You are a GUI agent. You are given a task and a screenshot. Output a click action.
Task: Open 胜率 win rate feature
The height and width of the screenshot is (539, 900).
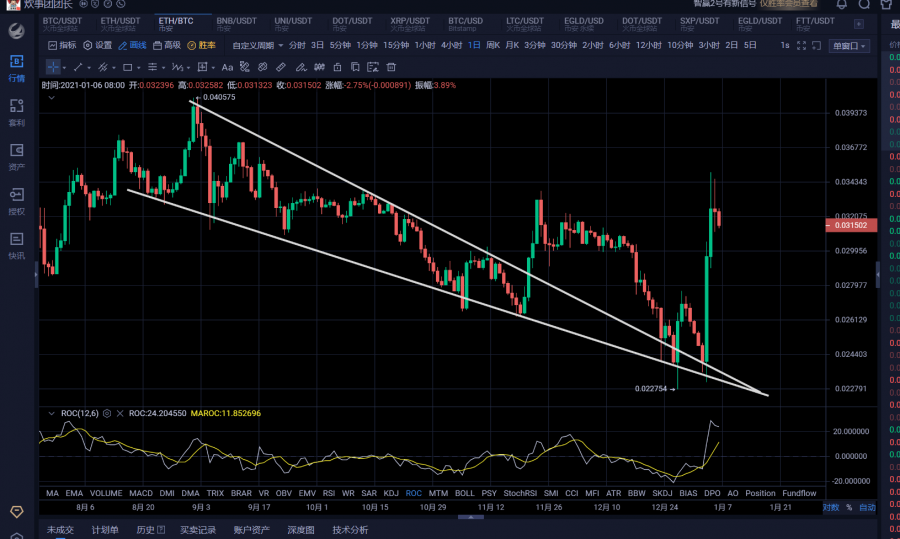(x=201, y=45)
